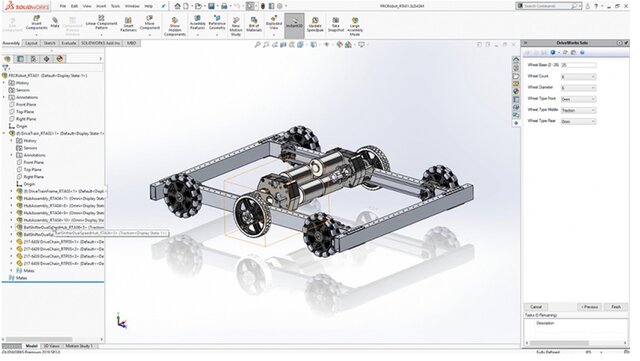The height and width of the screenshot is (361, 640).
Task: Switch to the Motion Study 1 tab
Action: (79, 346)
